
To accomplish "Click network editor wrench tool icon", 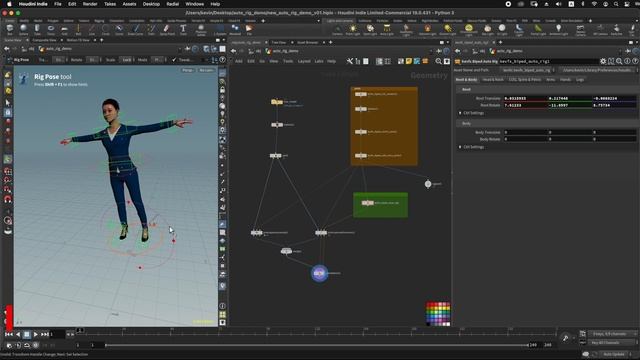I will (x=350, y=61).
